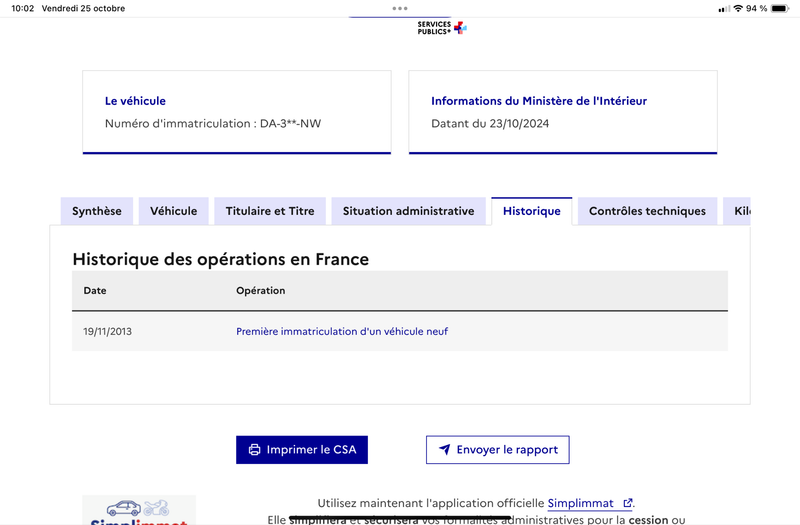Open the Contrôles techniques tab

pyautogui.click(x=647, y=211)
